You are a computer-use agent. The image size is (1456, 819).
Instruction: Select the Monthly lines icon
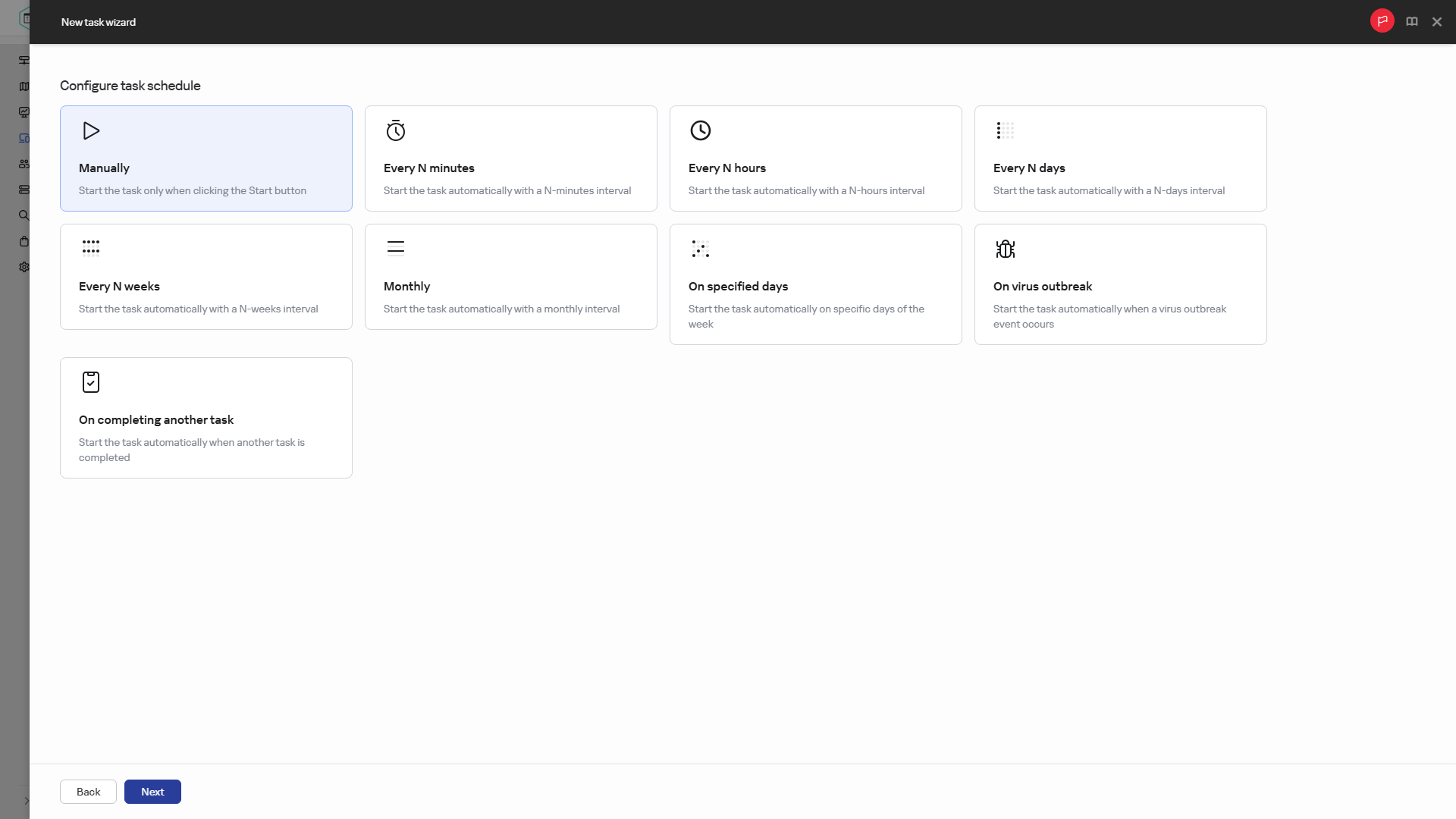pos(396,248)
